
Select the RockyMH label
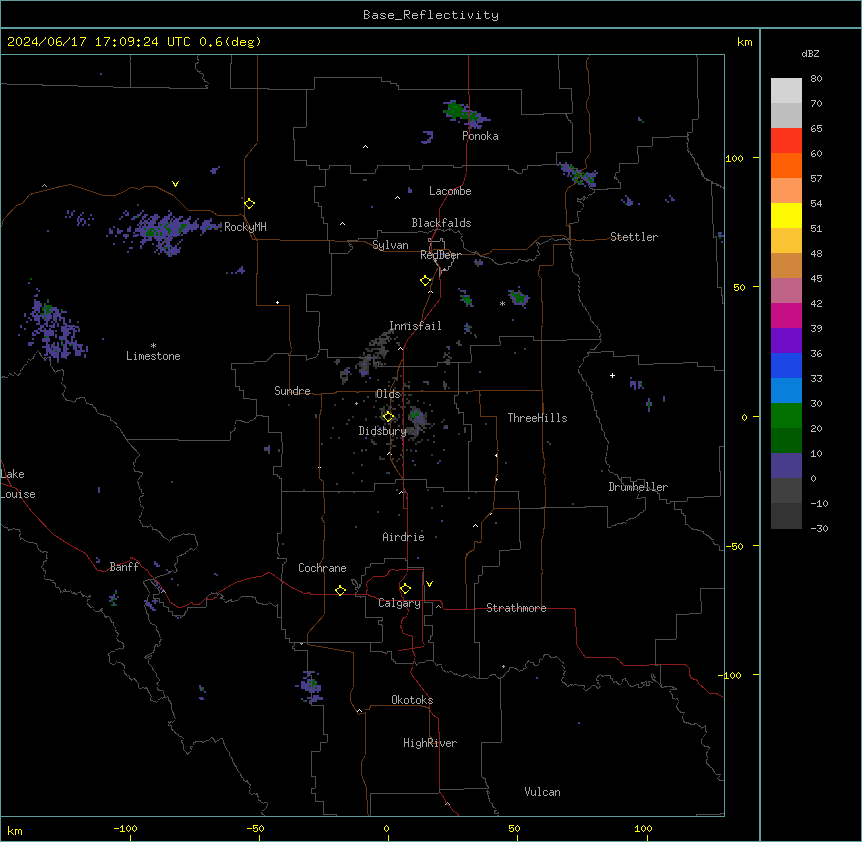pos(245,227)
